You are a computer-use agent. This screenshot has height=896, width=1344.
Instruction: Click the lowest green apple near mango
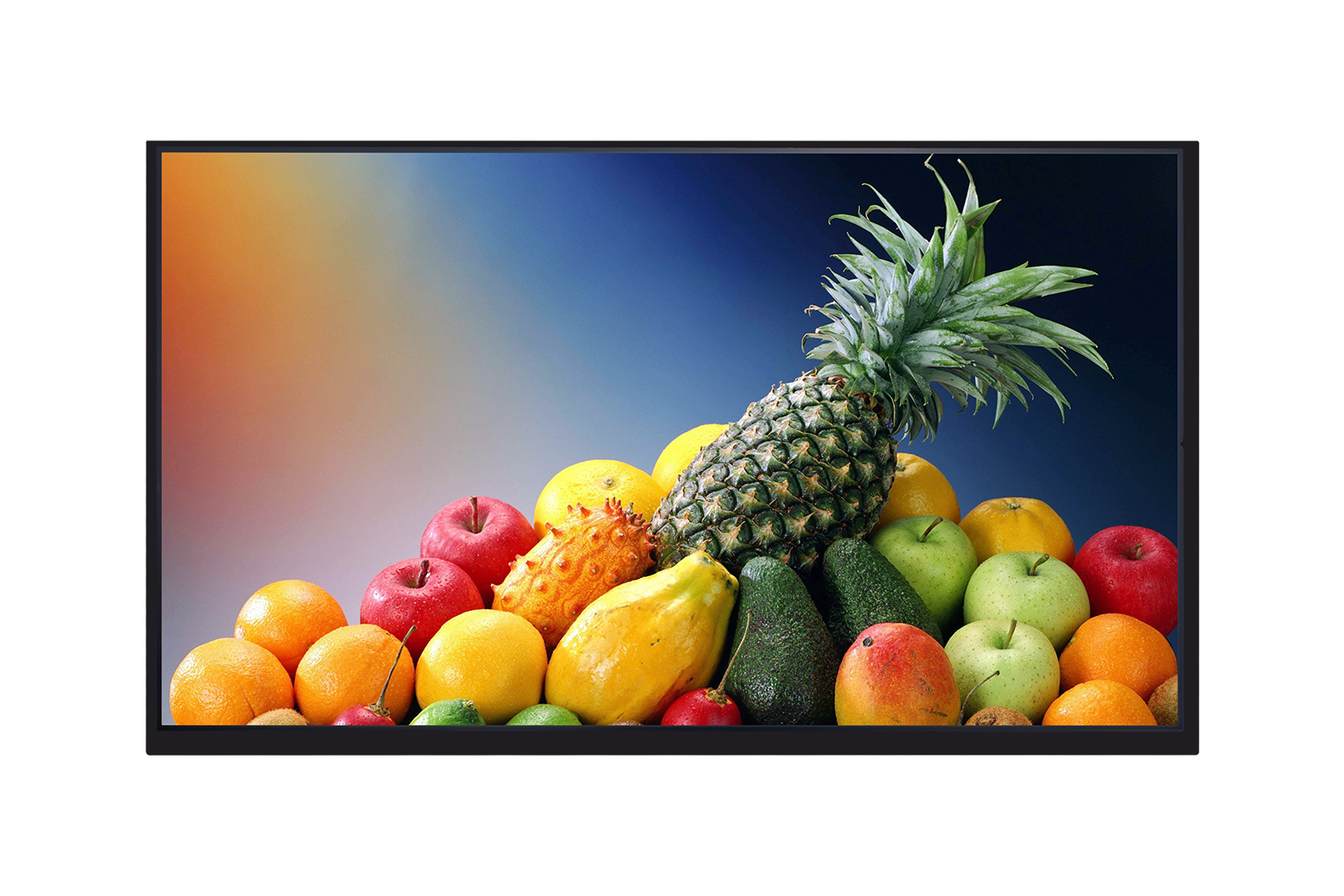pos(1004,668)
